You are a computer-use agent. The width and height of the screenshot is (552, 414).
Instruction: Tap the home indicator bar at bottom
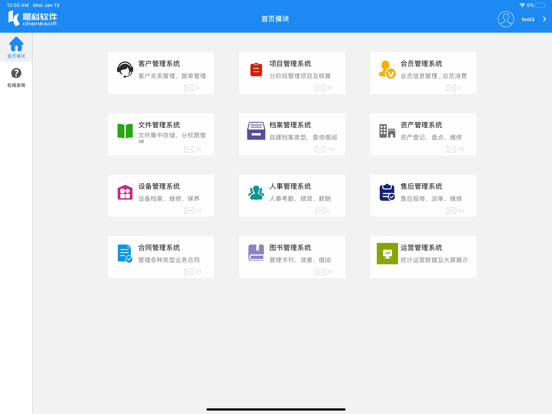pos(276,409)
